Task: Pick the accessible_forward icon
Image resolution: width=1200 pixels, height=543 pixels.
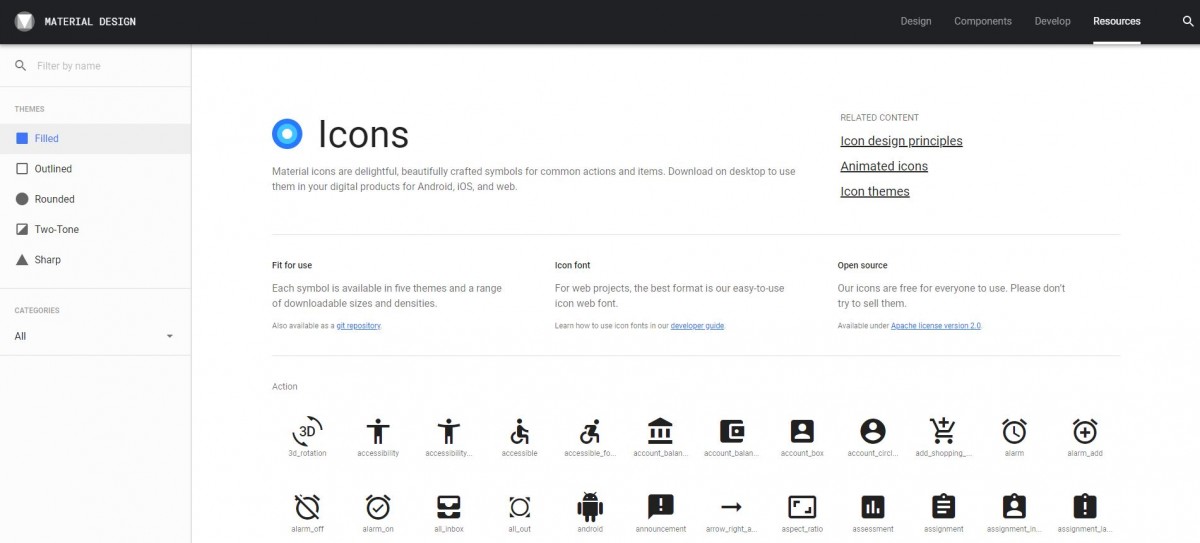Action: point(590,431)
